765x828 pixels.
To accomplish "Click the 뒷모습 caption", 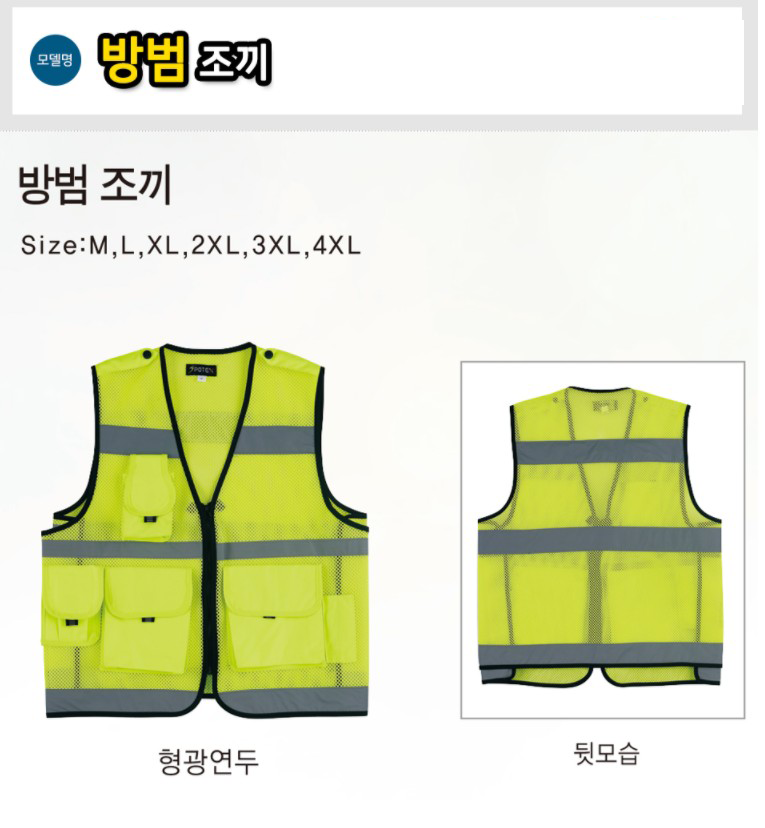I will click(606, 753).
